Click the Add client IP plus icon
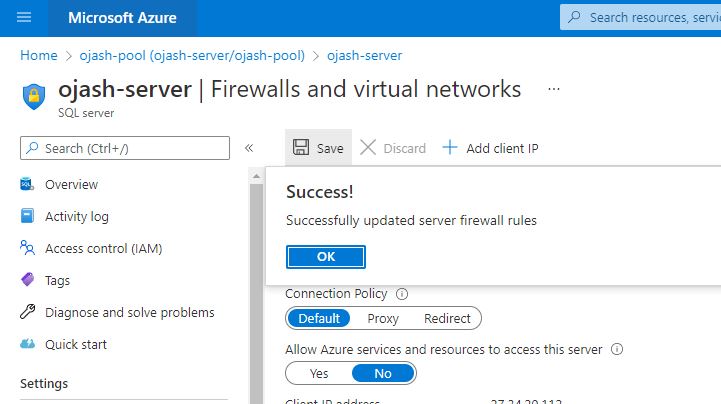 tap(450, 148)
